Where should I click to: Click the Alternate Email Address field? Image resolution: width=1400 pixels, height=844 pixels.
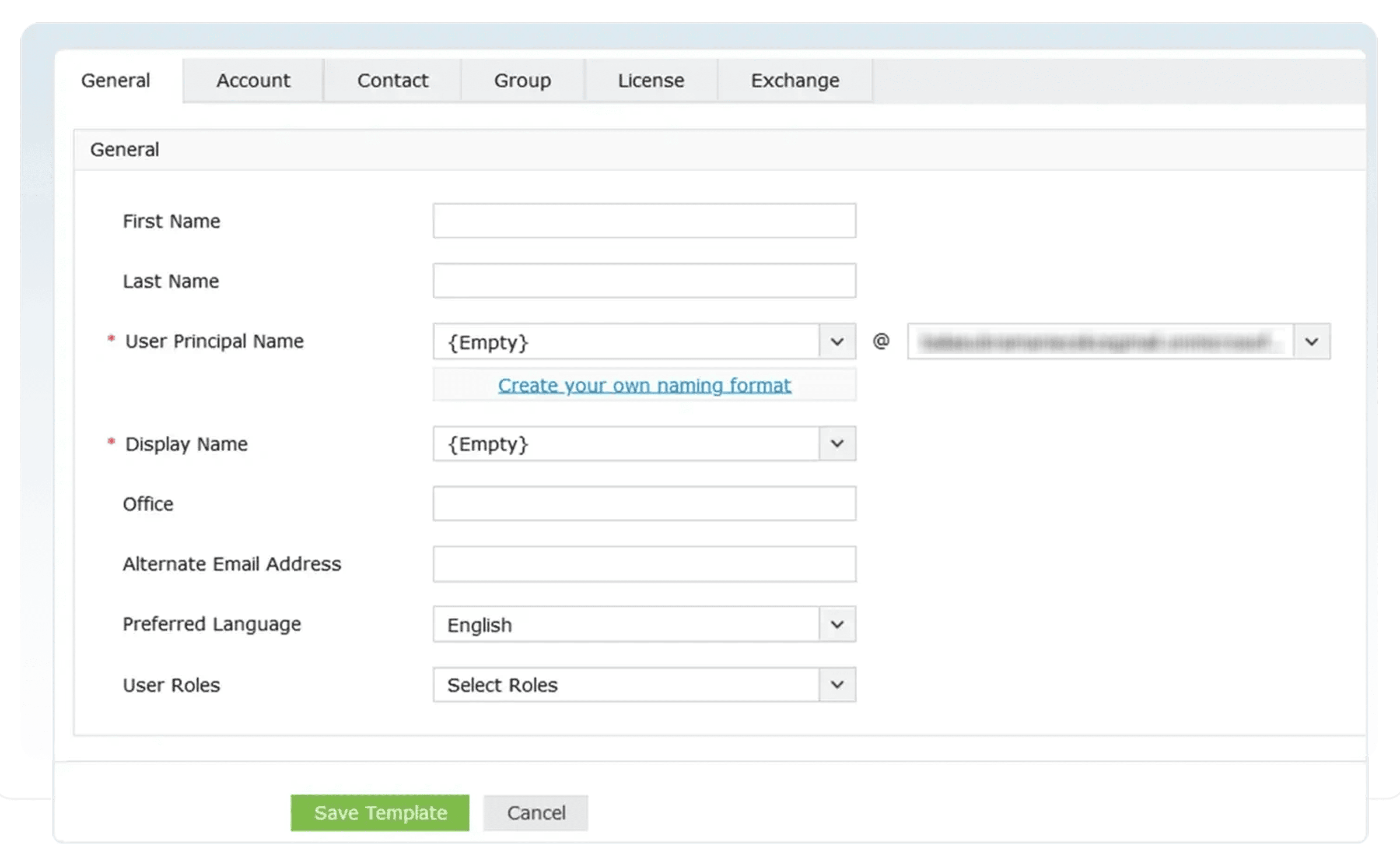tap(644, 564)
